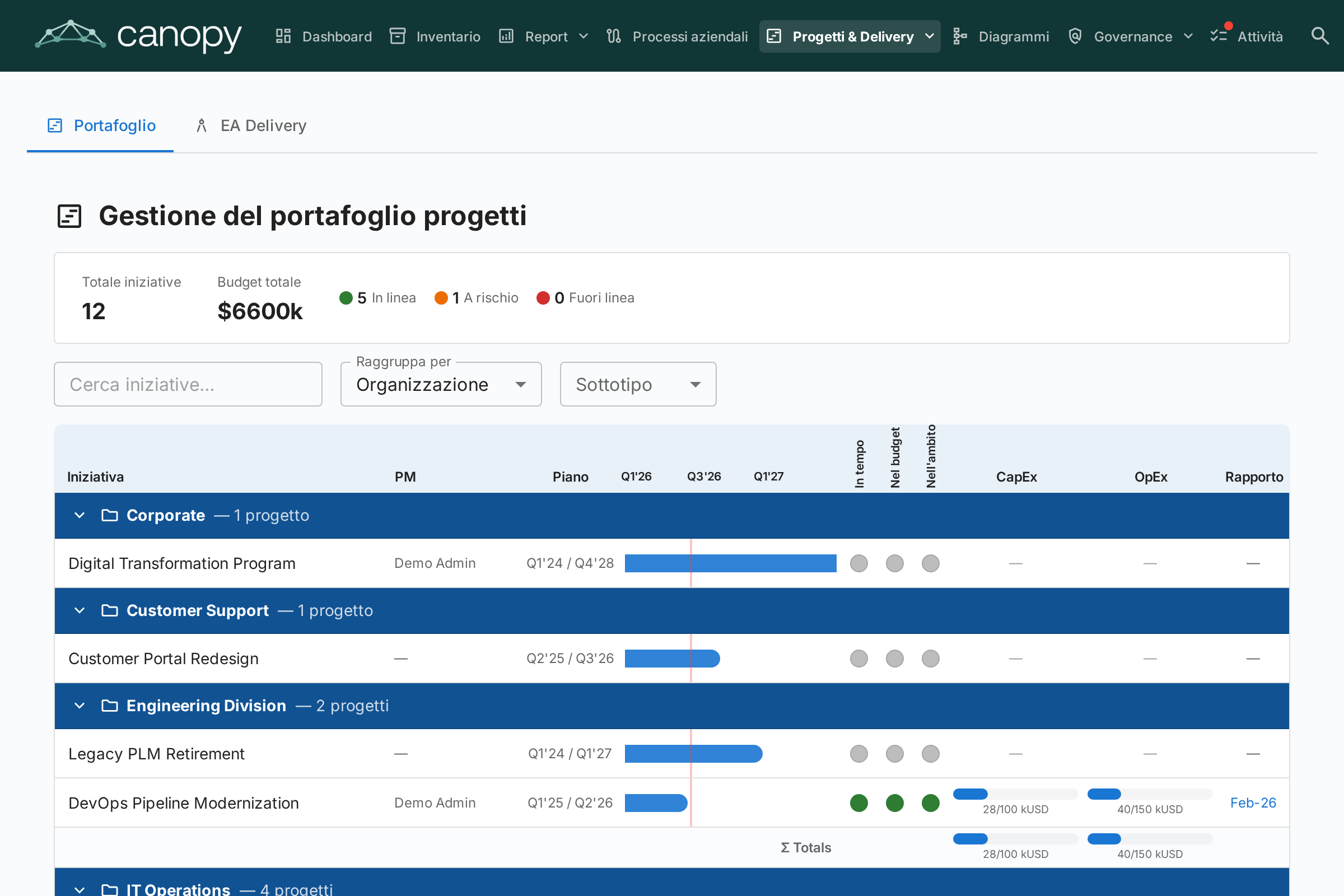This screenshot has height=896, width=1344.
Task: Click Legacy PLM Retirement timeline bar
Action: 694,754
